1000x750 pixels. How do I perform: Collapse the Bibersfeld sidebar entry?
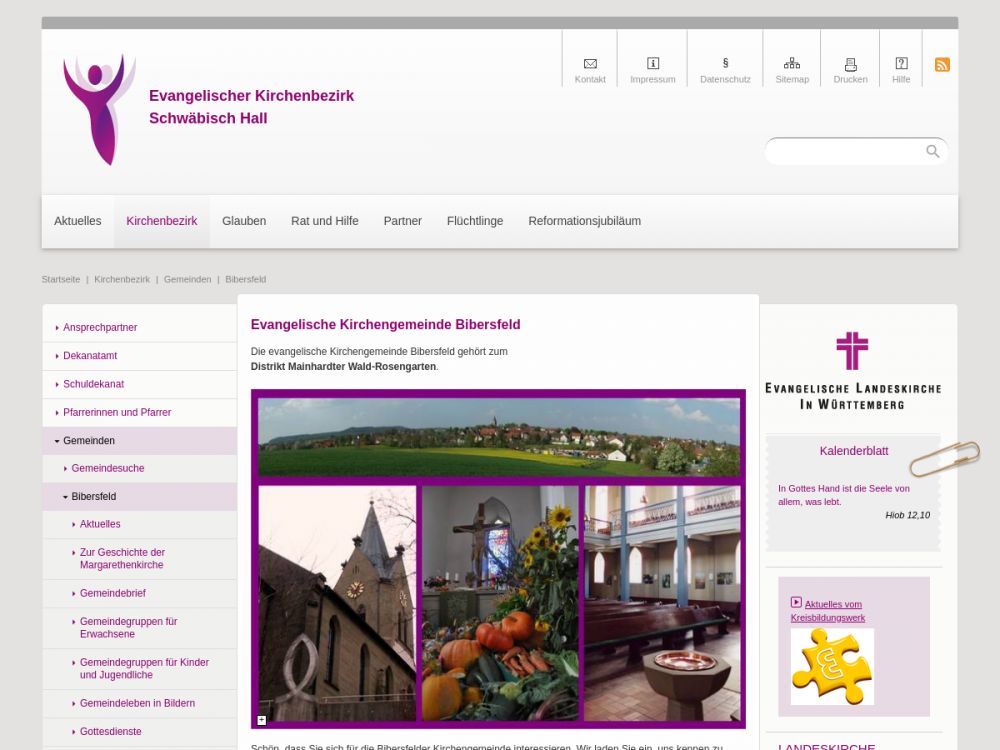coord(66,497)
